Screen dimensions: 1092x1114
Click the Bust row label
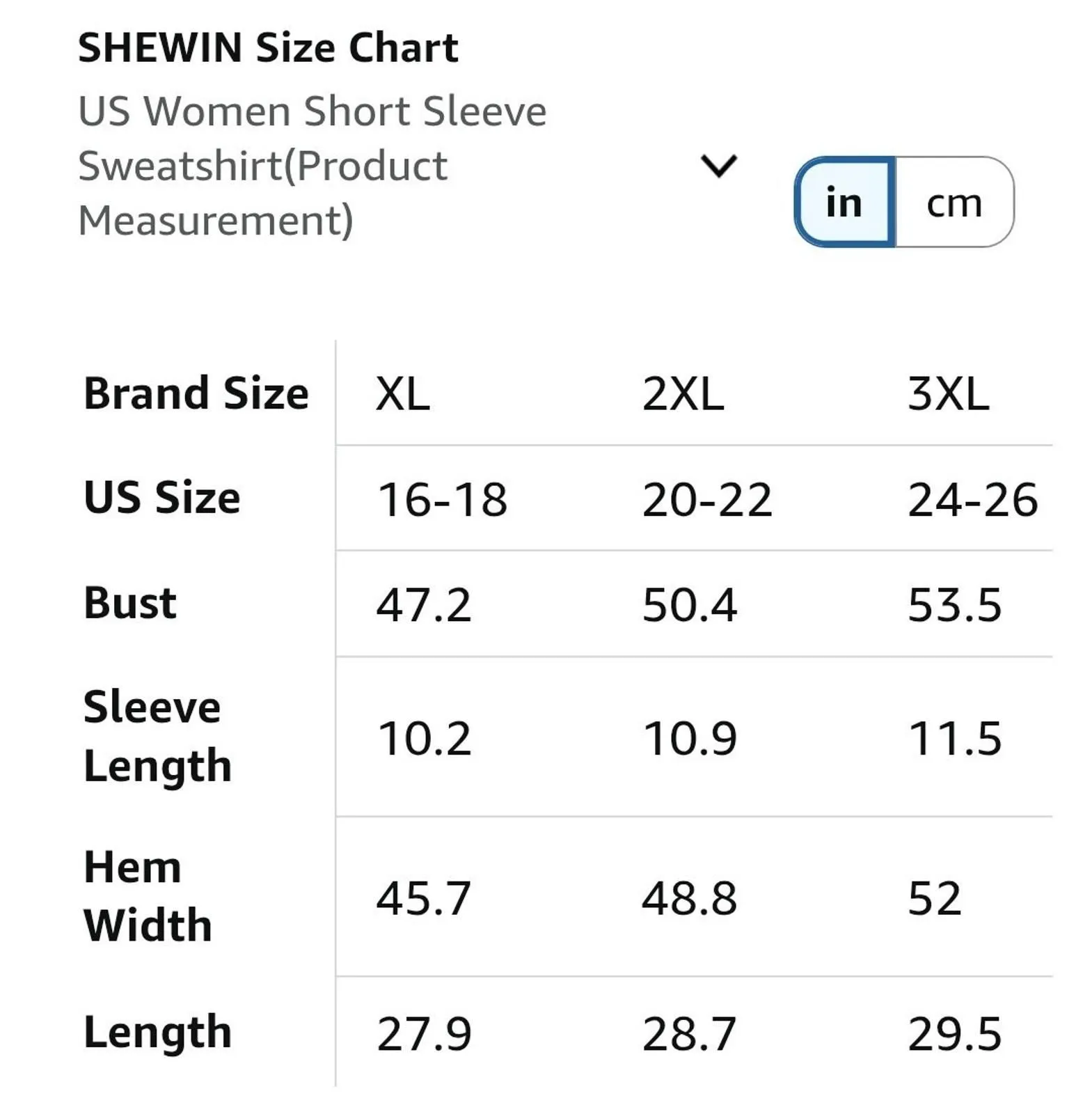(x=130, y=603)
